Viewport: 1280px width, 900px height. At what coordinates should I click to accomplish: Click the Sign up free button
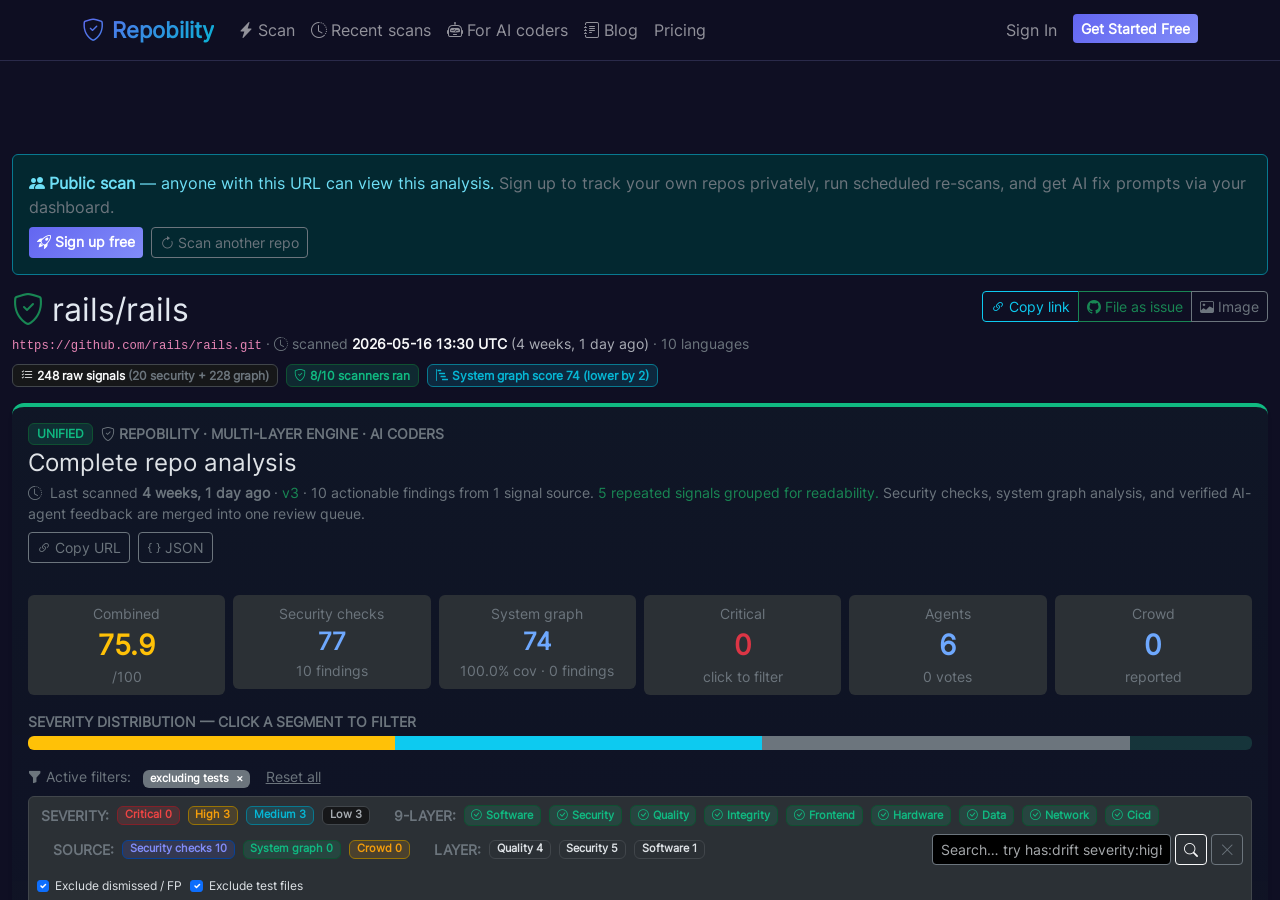pyautogui.click(x=86, y=242)
